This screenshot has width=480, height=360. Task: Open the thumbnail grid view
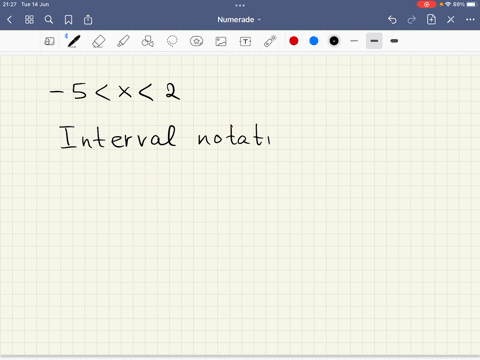pos(29,20)
